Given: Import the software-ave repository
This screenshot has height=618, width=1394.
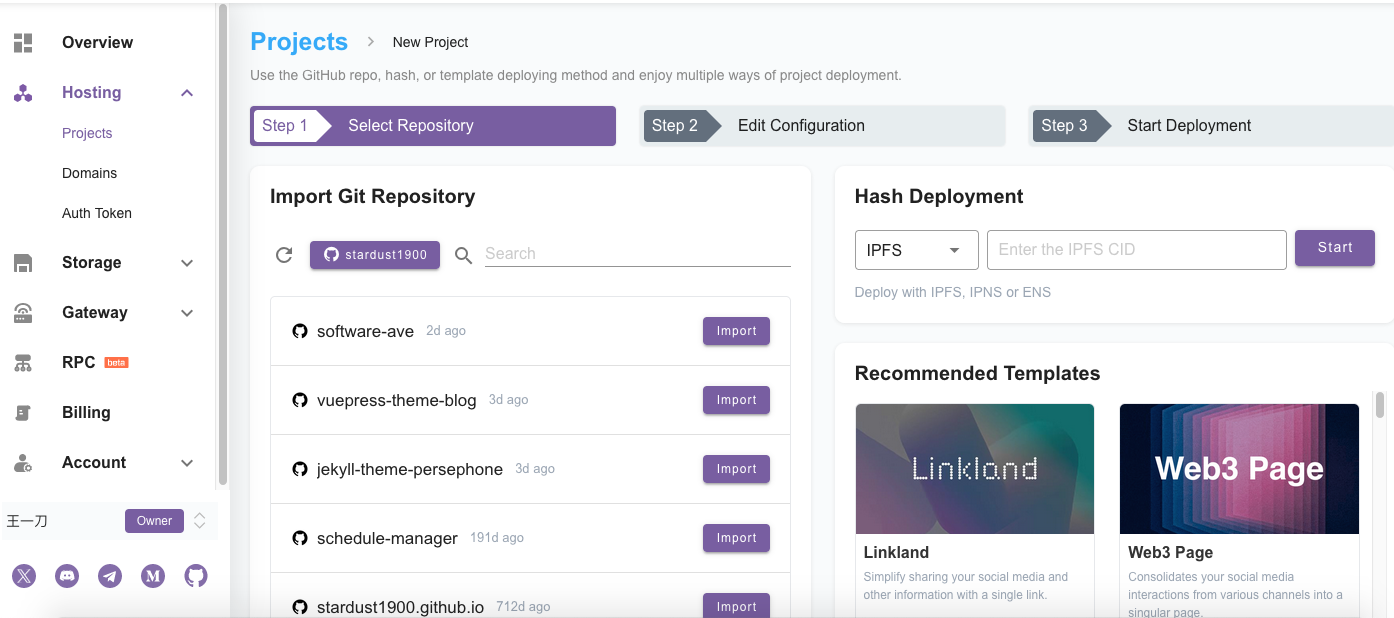Looking at the screenshot, I should click(x=736, y=331).
